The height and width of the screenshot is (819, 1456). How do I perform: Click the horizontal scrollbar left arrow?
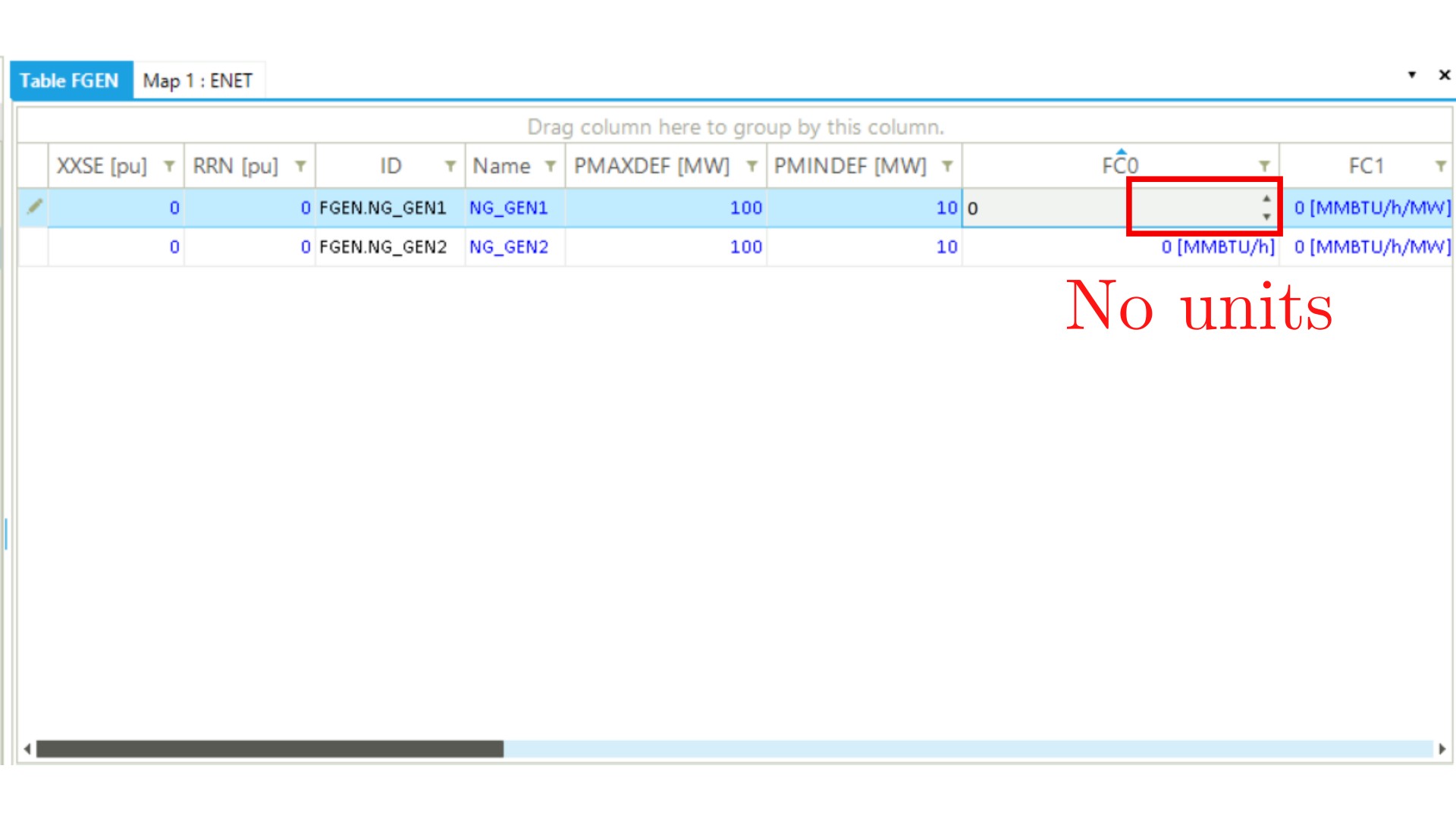(27, 749)
